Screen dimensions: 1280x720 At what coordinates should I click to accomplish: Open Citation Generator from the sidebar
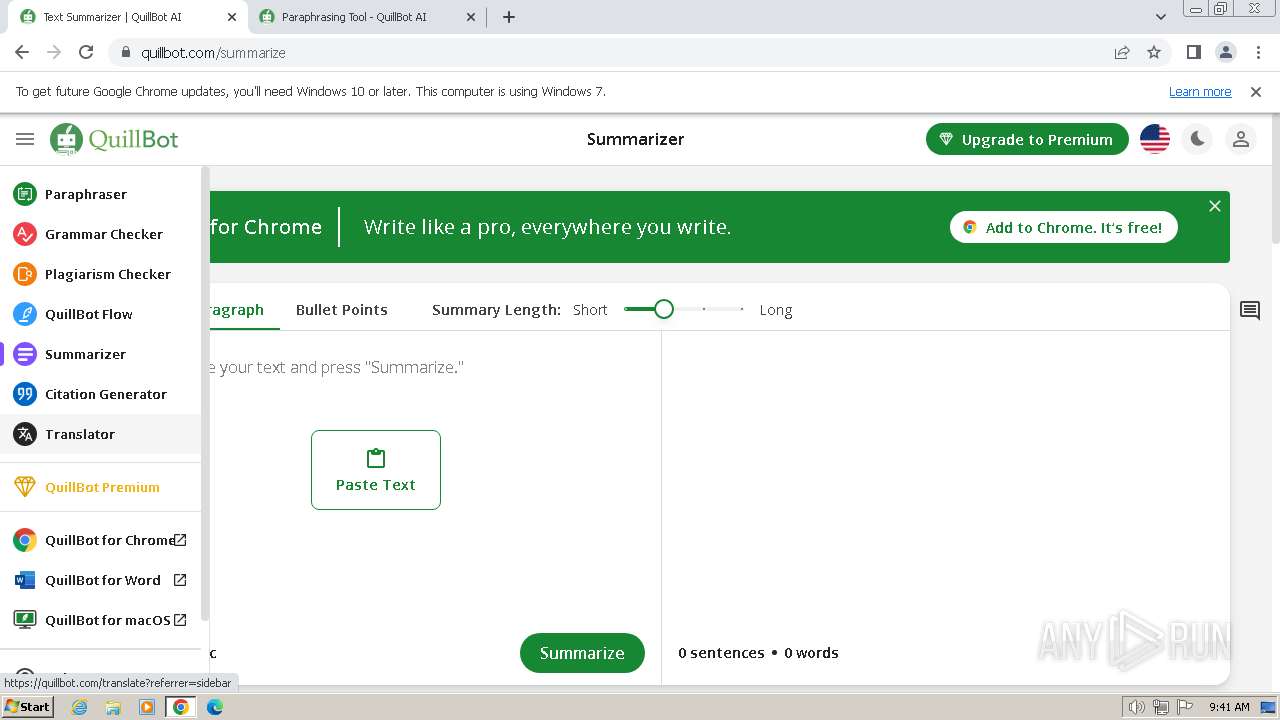click(100, 394)
